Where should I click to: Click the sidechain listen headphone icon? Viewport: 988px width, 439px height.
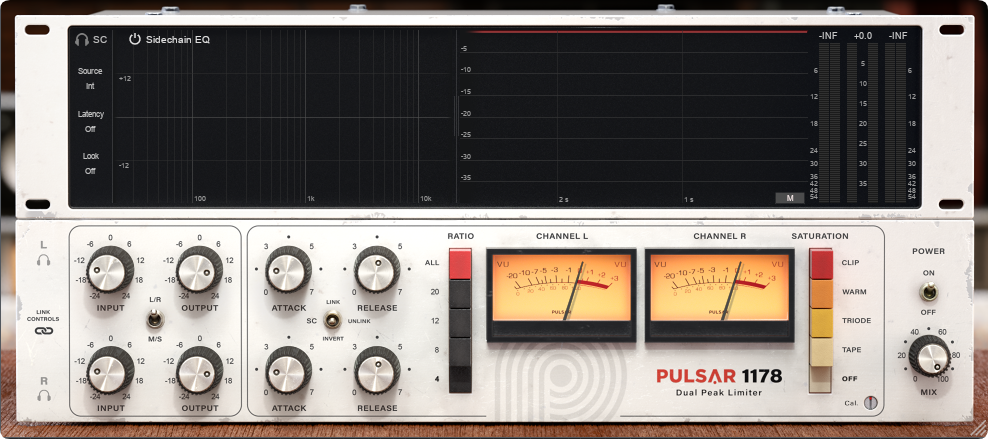pyautogui.click(x=82, y=40)
